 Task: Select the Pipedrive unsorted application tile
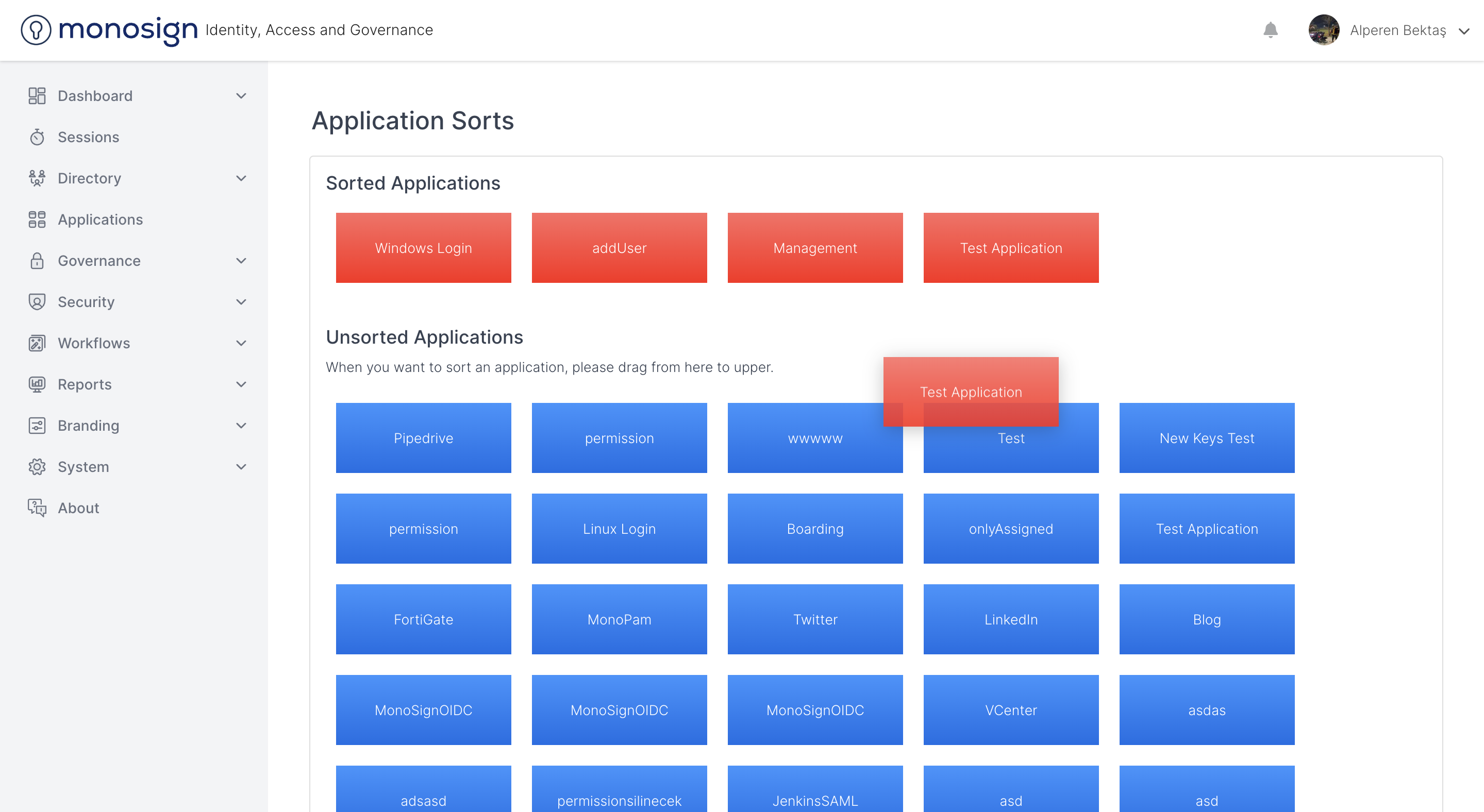[423, 437]
